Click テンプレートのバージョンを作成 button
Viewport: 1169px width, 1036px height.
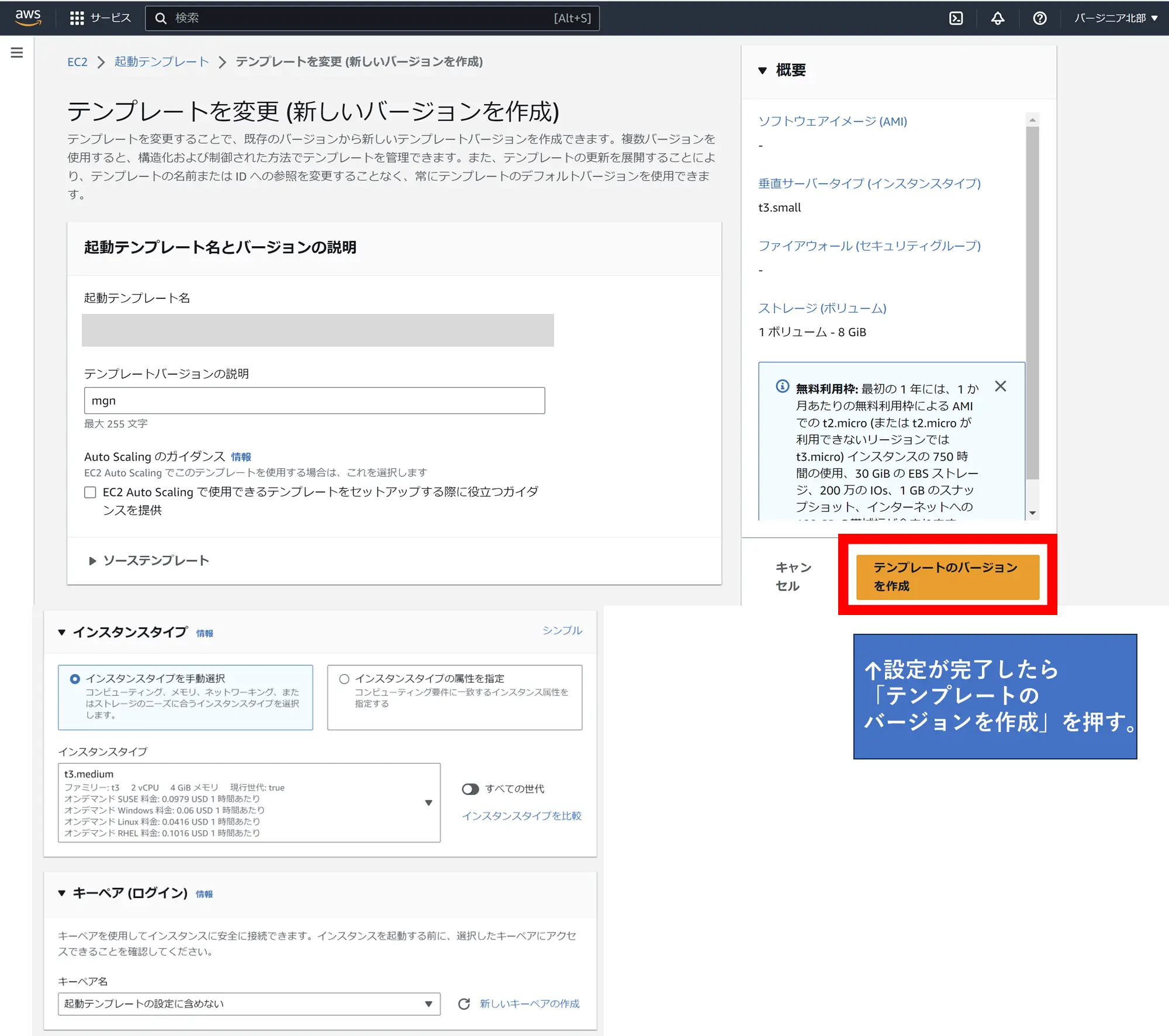[947, 576]
